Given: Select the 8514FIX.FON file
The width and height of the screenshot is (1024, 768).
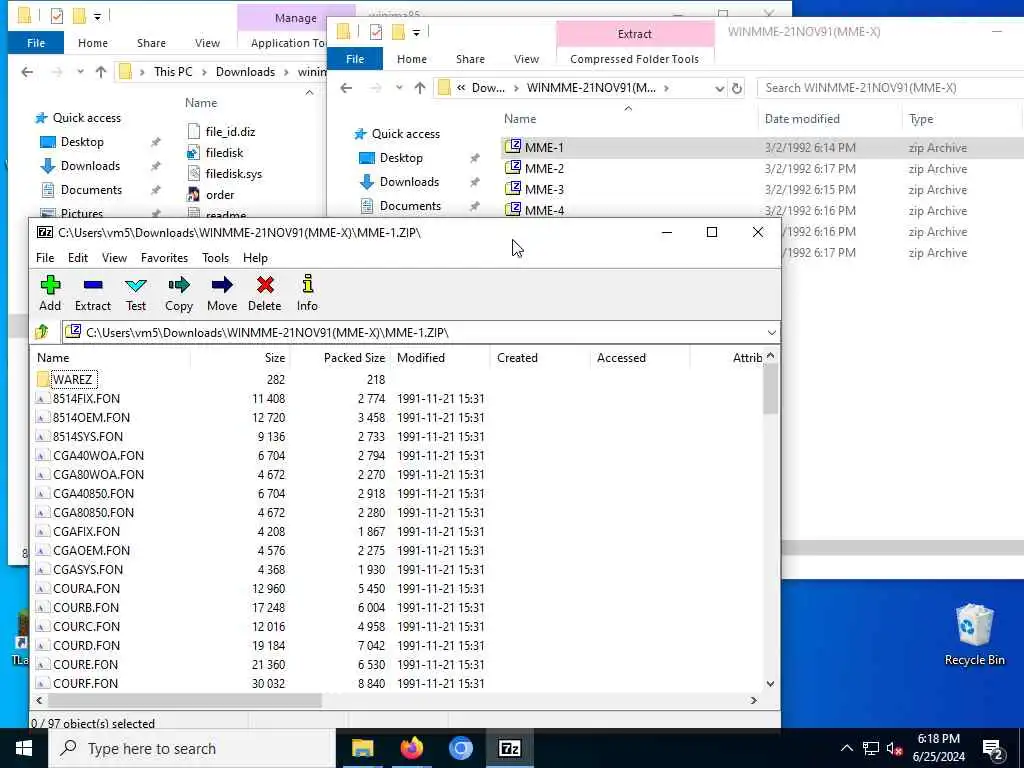Looking at the screenshot, I should pos(86,398).
